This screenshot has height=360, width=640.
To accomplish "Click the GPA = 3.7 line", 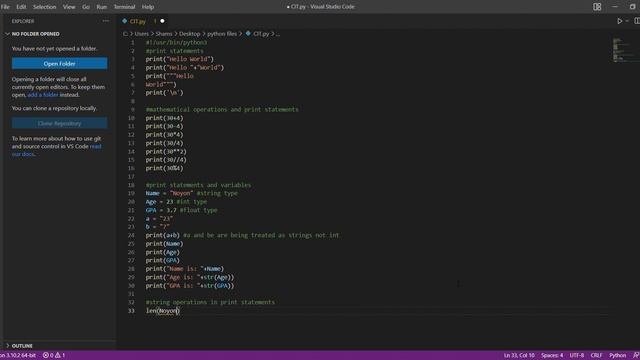I will pyautogui.click(x=181, y=210).
